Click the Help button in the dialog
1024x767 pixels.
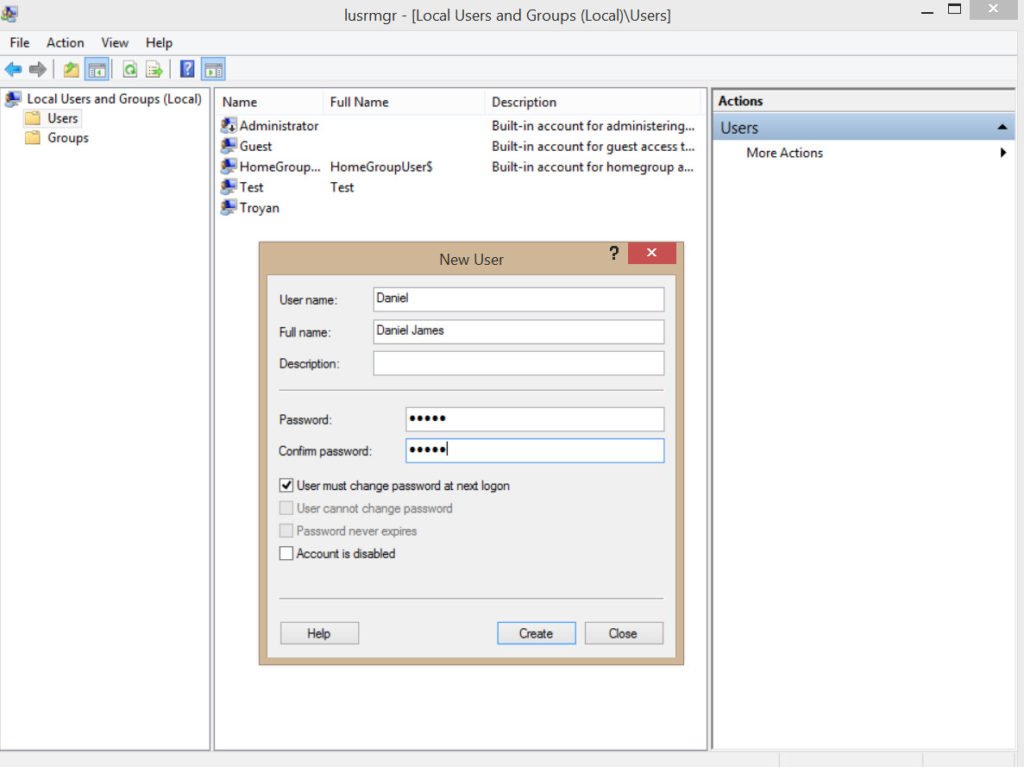coord(319,633)
